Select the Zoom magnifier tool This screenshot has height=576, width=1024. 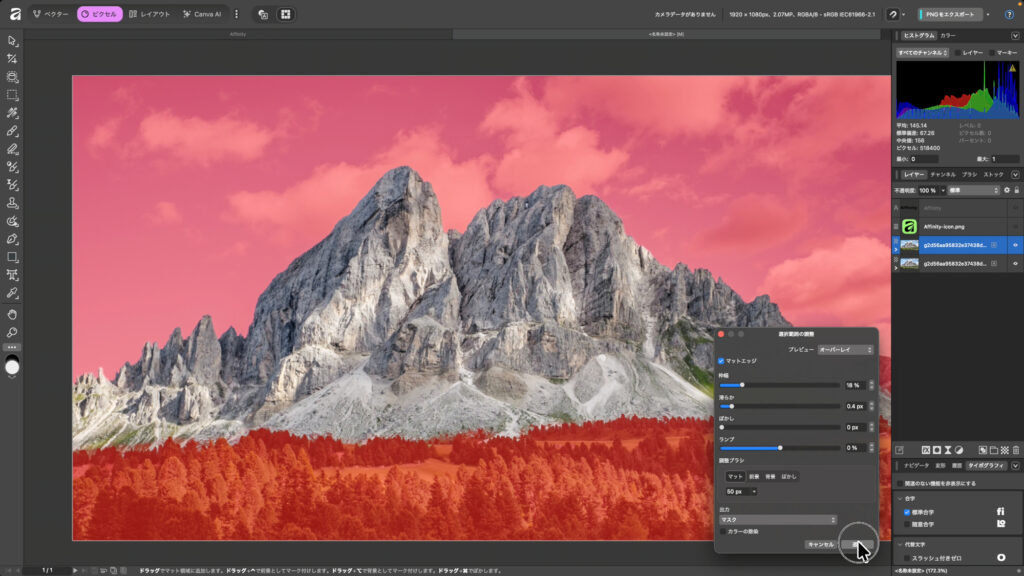point(12,331)
